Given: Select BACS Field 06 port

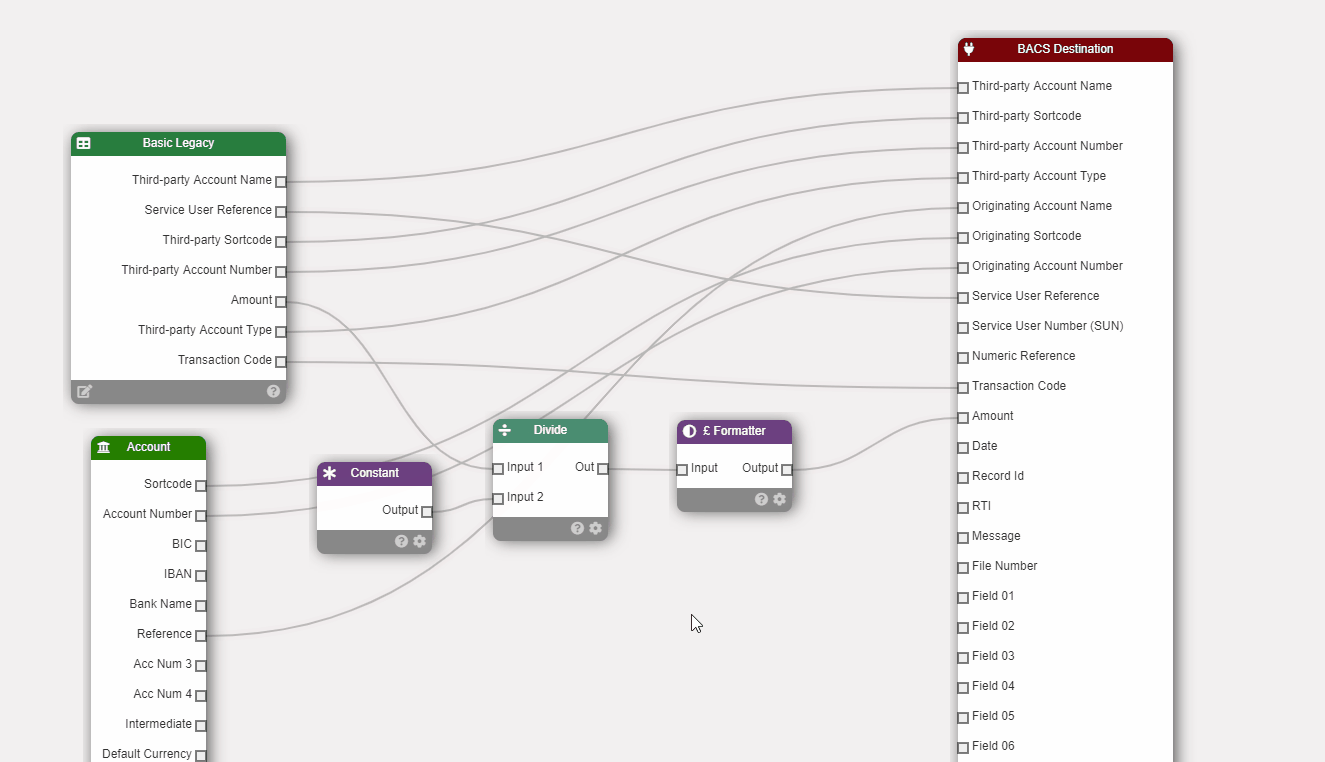Looking at the screenshot, I should pyautogui.click(x=963, y=747).
